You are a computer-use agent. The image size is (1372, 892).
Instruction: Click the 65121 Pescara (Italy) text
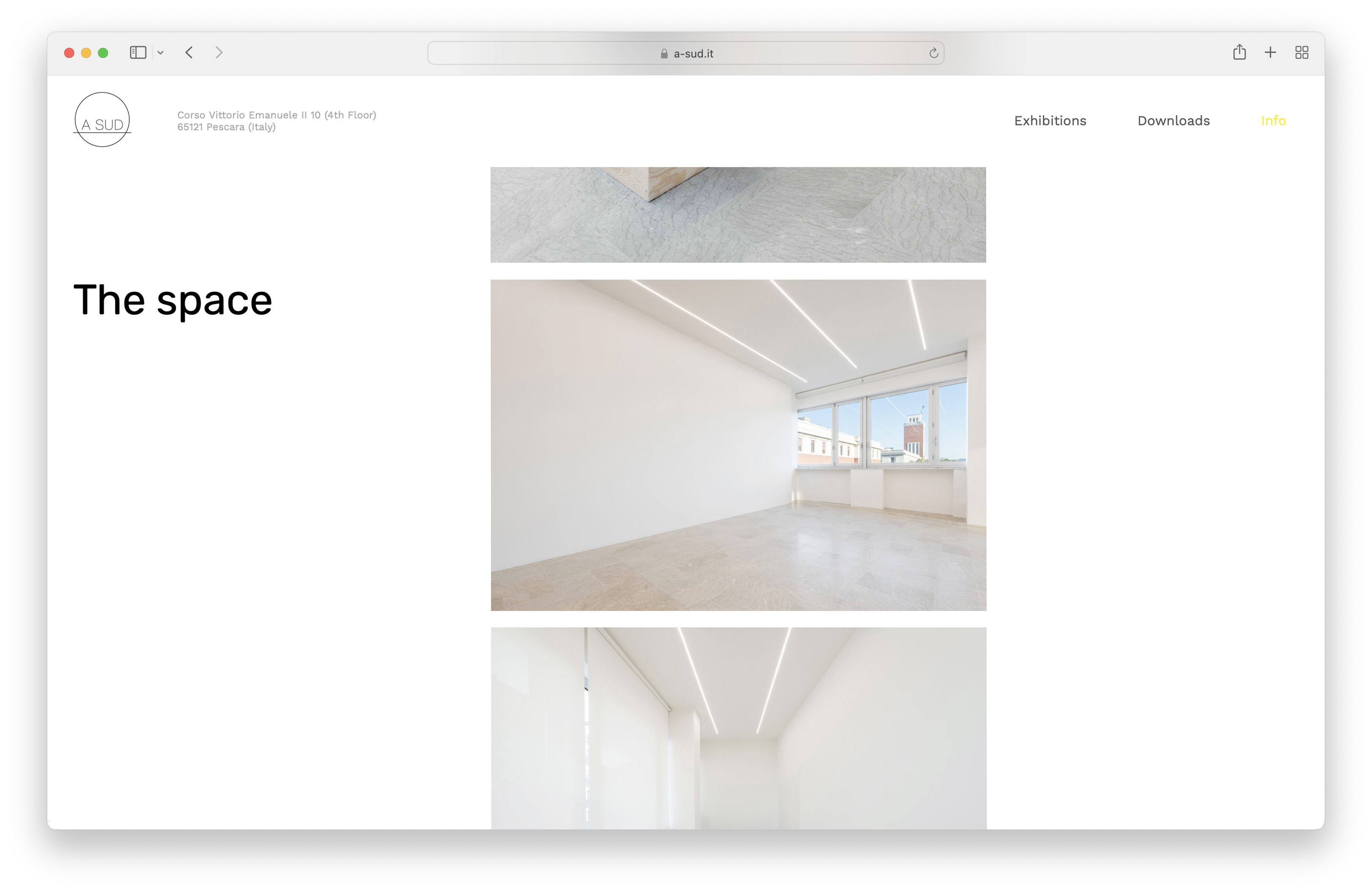pyautogui.click(x=226, y=127)
